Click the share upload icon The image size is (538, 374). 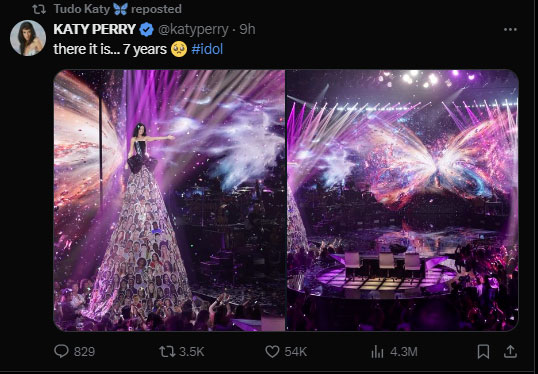[x=510, y=351]
